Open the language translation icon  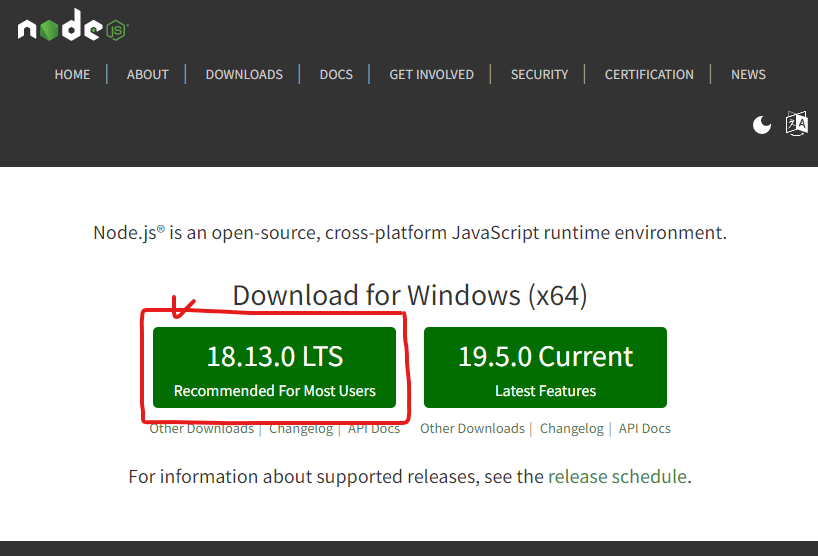[x=796, y=124]
